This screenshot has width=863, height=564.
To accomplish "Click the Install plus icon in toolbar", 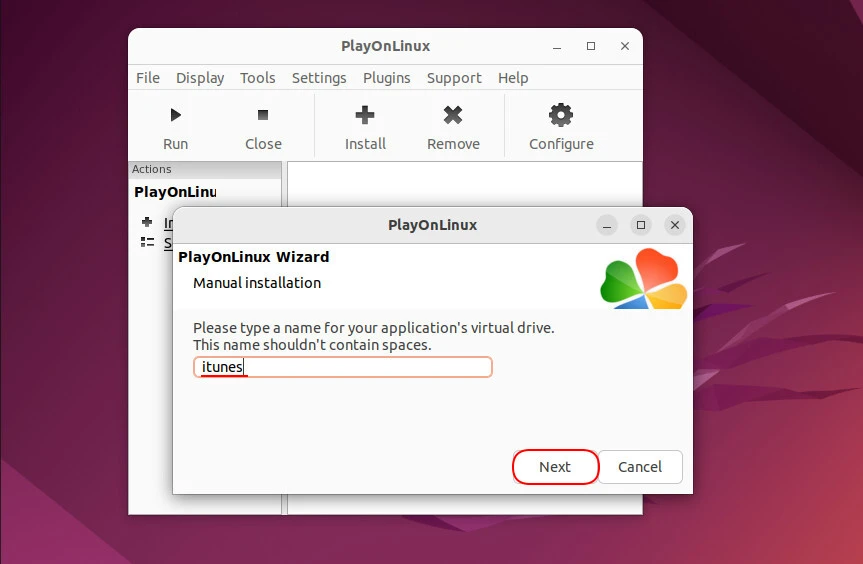I will click(365, 116).
